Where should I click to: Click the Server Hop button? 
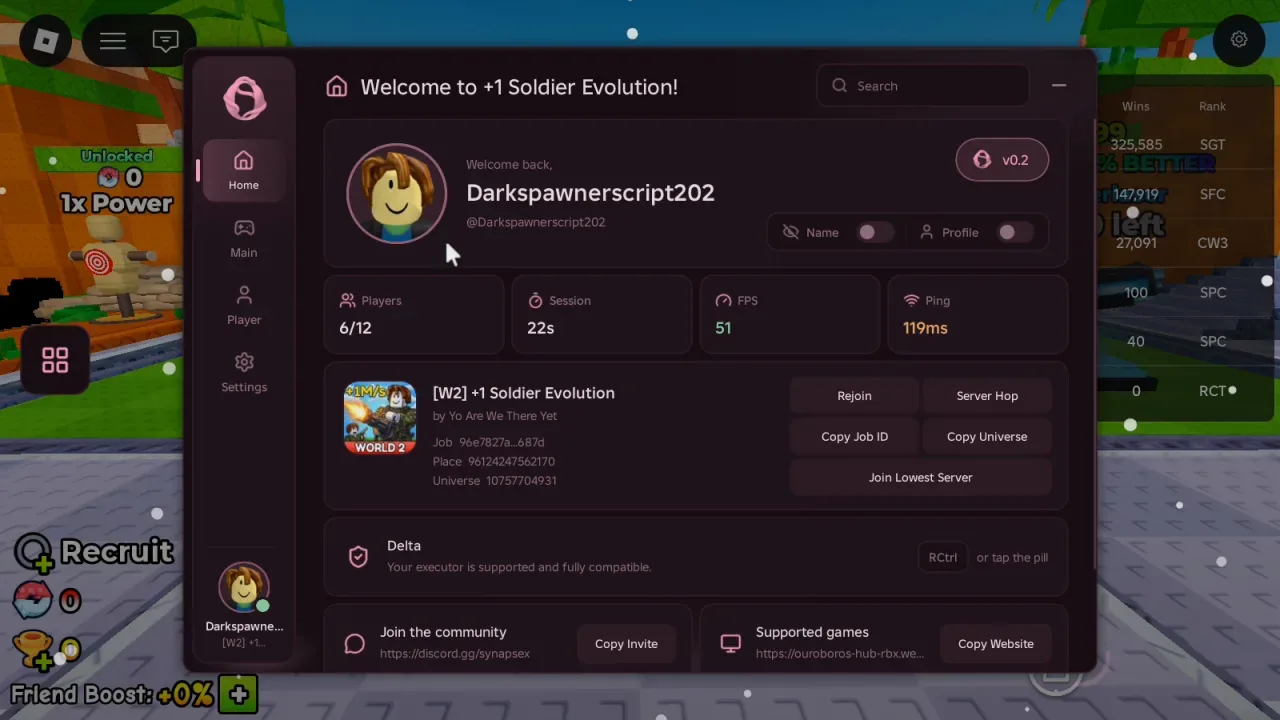point(987,396)
